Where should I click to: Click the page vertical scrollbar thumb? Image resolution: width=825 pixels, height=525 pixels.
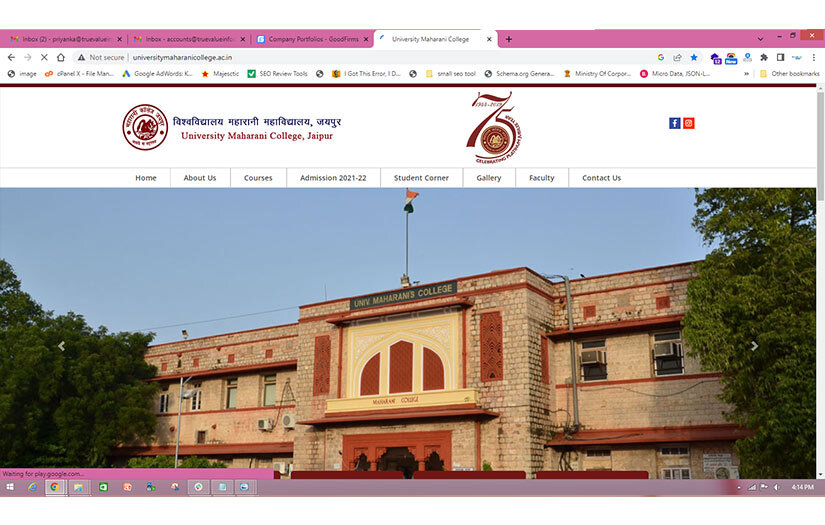pyautogui.click(x=820, y=145)
